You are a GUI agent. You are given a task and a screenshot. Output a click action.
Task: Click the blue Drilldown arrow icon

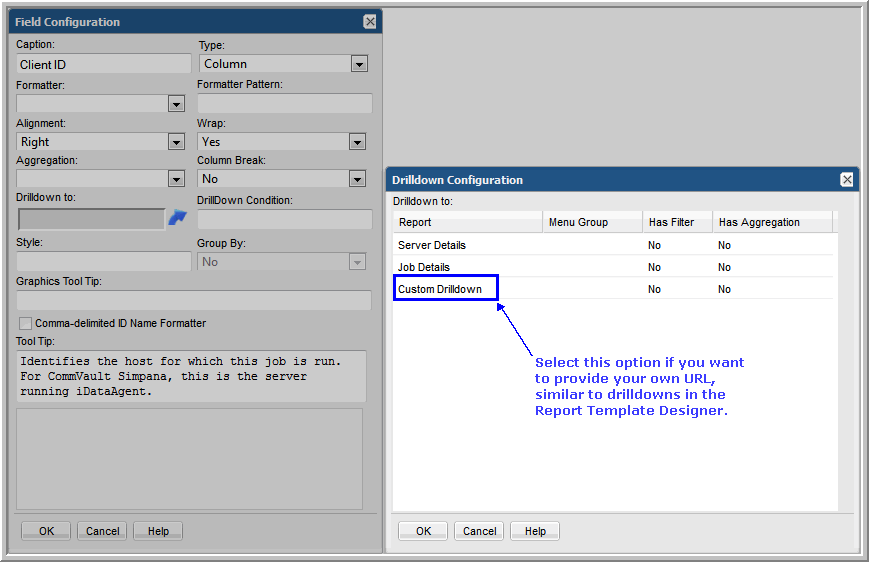click(x=177, y=218)
